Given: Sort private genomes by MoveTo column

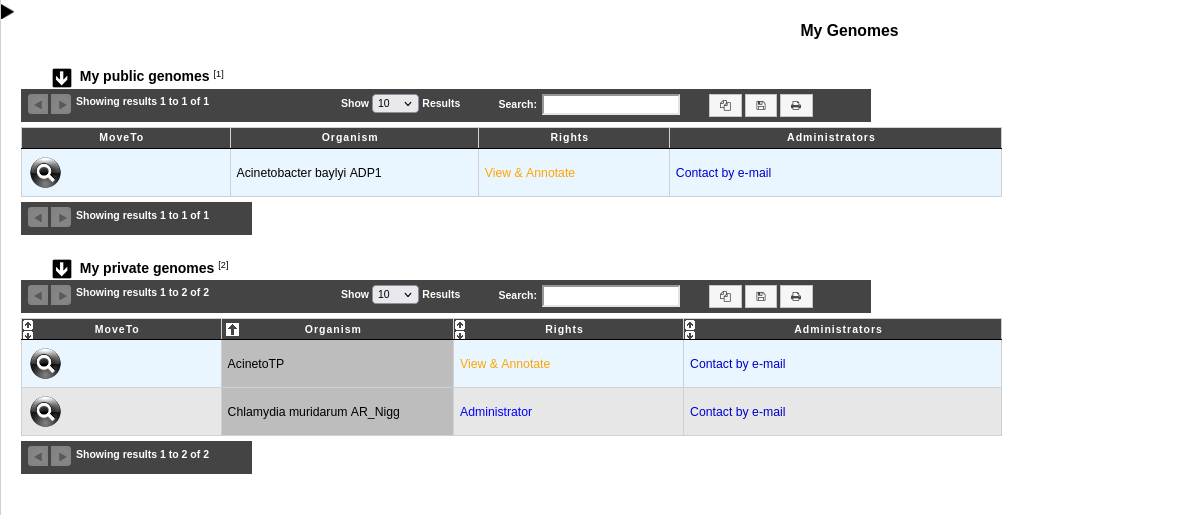Looking at the screenshot, I should click(x=121, y=329).
